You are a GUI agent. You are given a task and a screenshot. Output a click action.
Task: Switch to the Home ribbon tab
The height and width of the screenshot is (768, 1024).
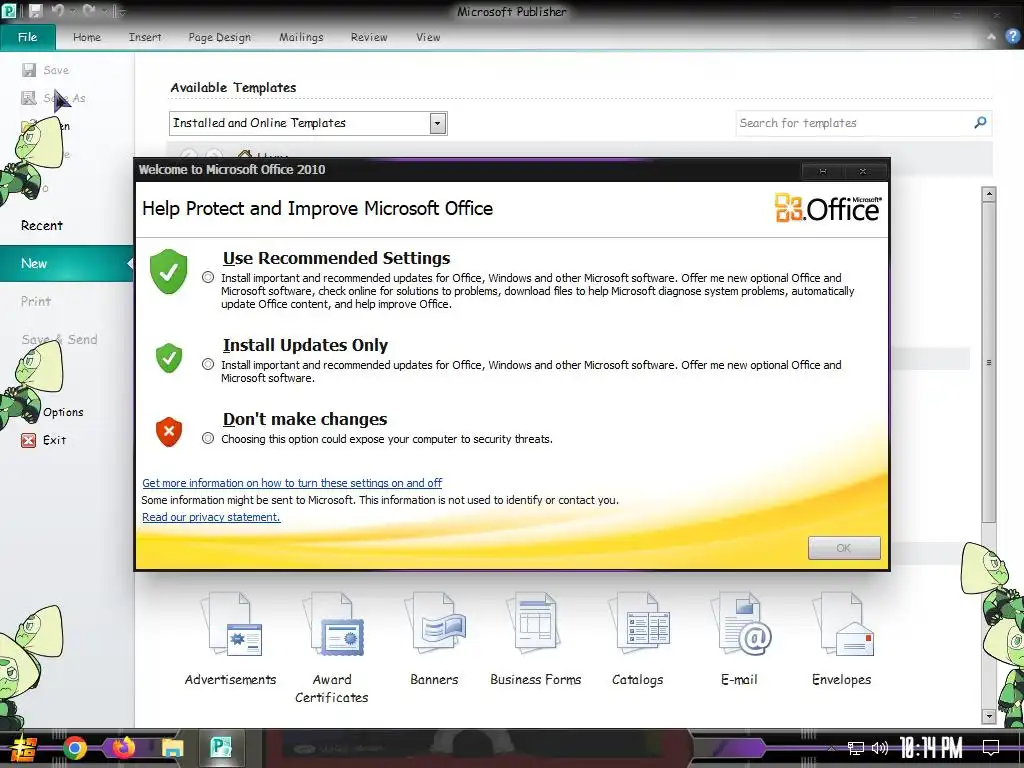point(87,37)
